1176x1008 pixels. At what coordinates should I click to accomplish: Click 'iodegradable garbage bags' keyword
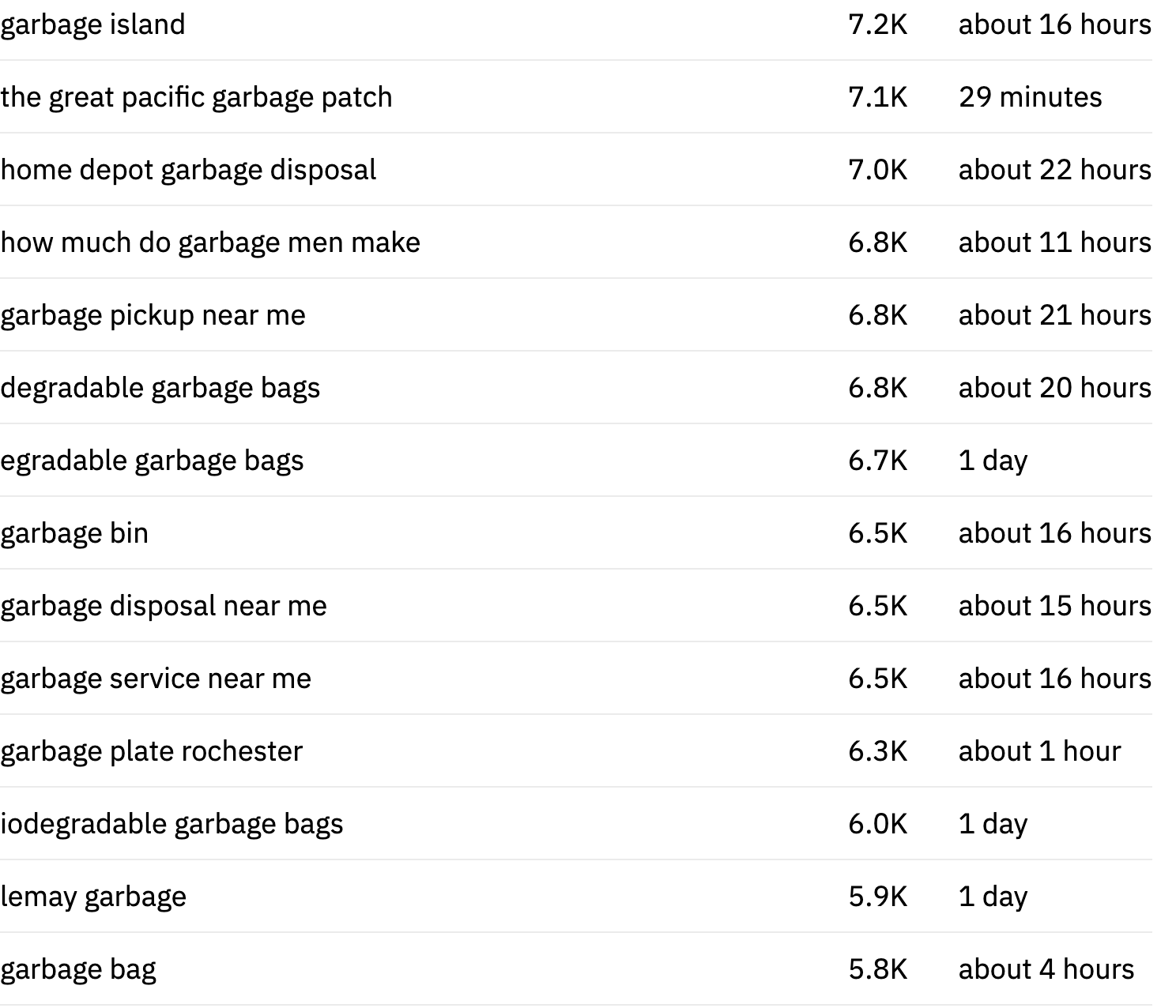coord(171,825)
